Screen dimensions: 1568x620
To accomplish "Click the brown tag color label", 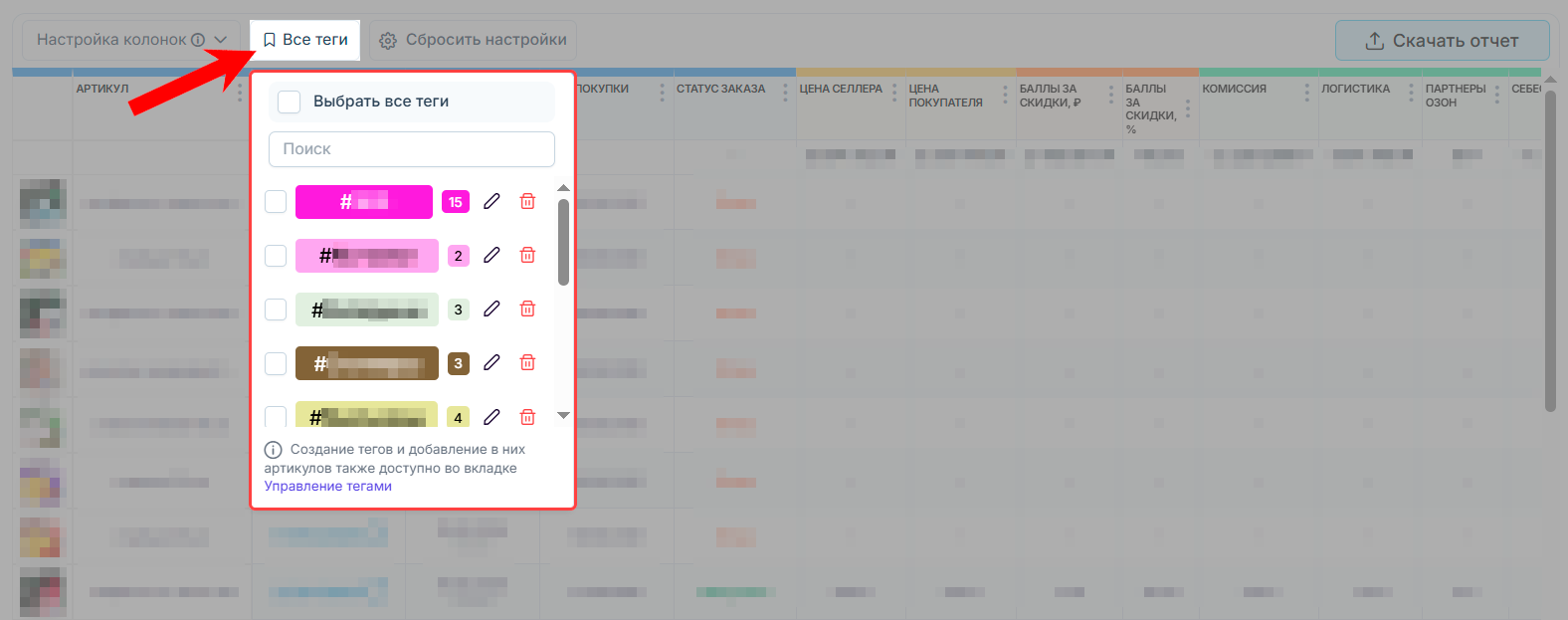I will pos(367,363).
